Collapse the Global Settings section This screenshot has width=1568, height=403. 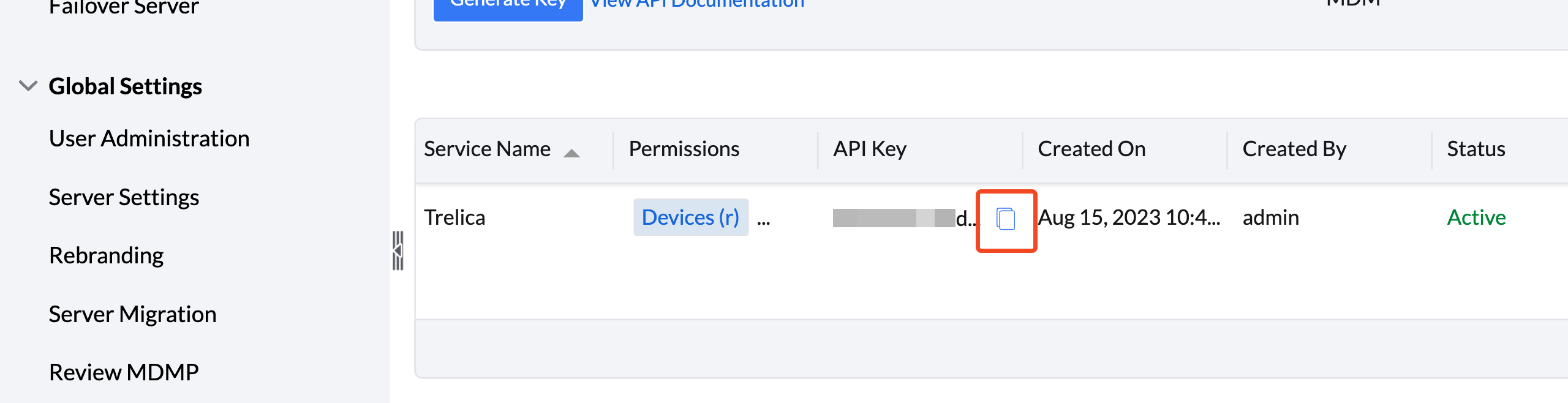pos(28,86)
